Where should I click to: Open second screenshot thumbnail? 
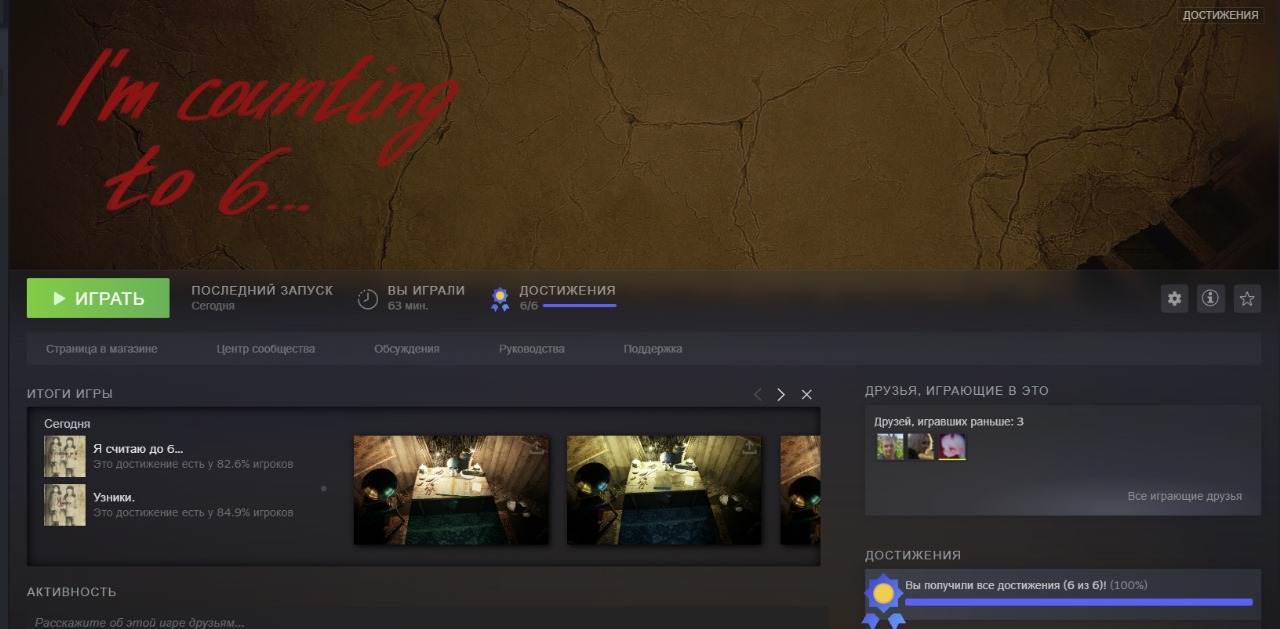click(664, 490)
